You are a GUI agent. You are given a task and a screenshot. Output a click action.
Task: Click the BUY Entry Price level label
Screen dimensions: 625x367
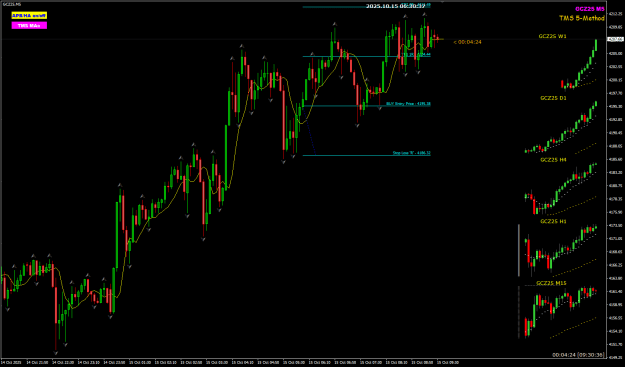pyautogui.click(x=408, y=104)
